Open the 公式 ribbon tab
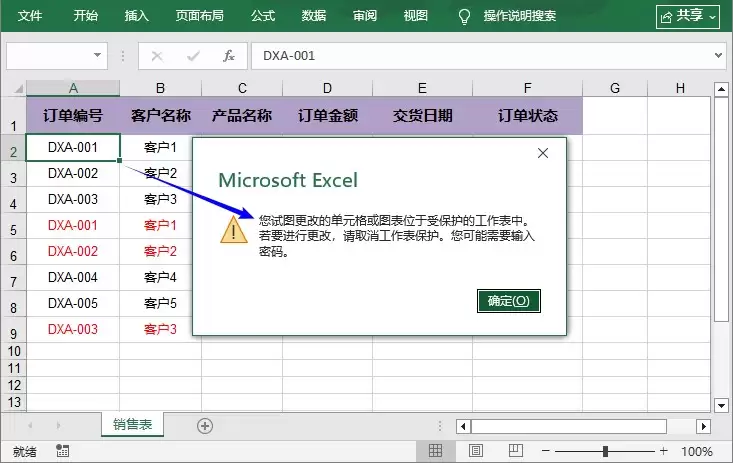 pyautogui.click(x=263, y=16)
